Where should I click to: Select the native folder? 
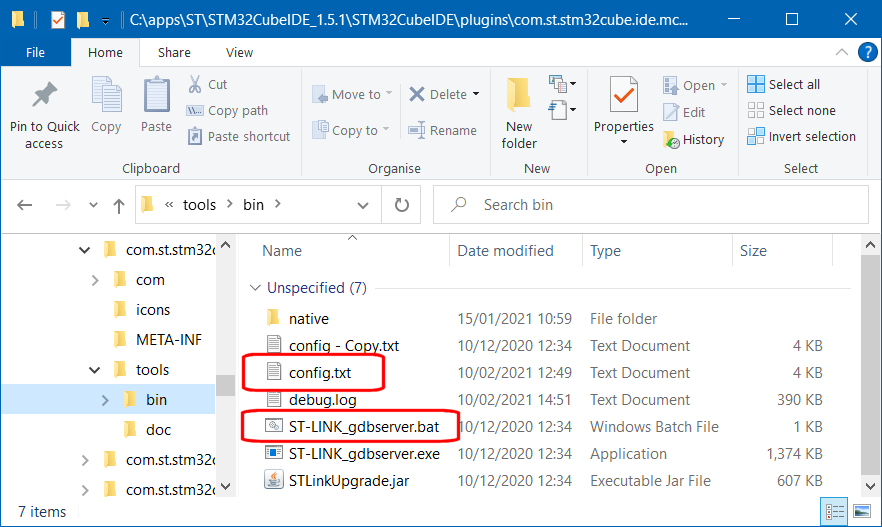[309, 319]
